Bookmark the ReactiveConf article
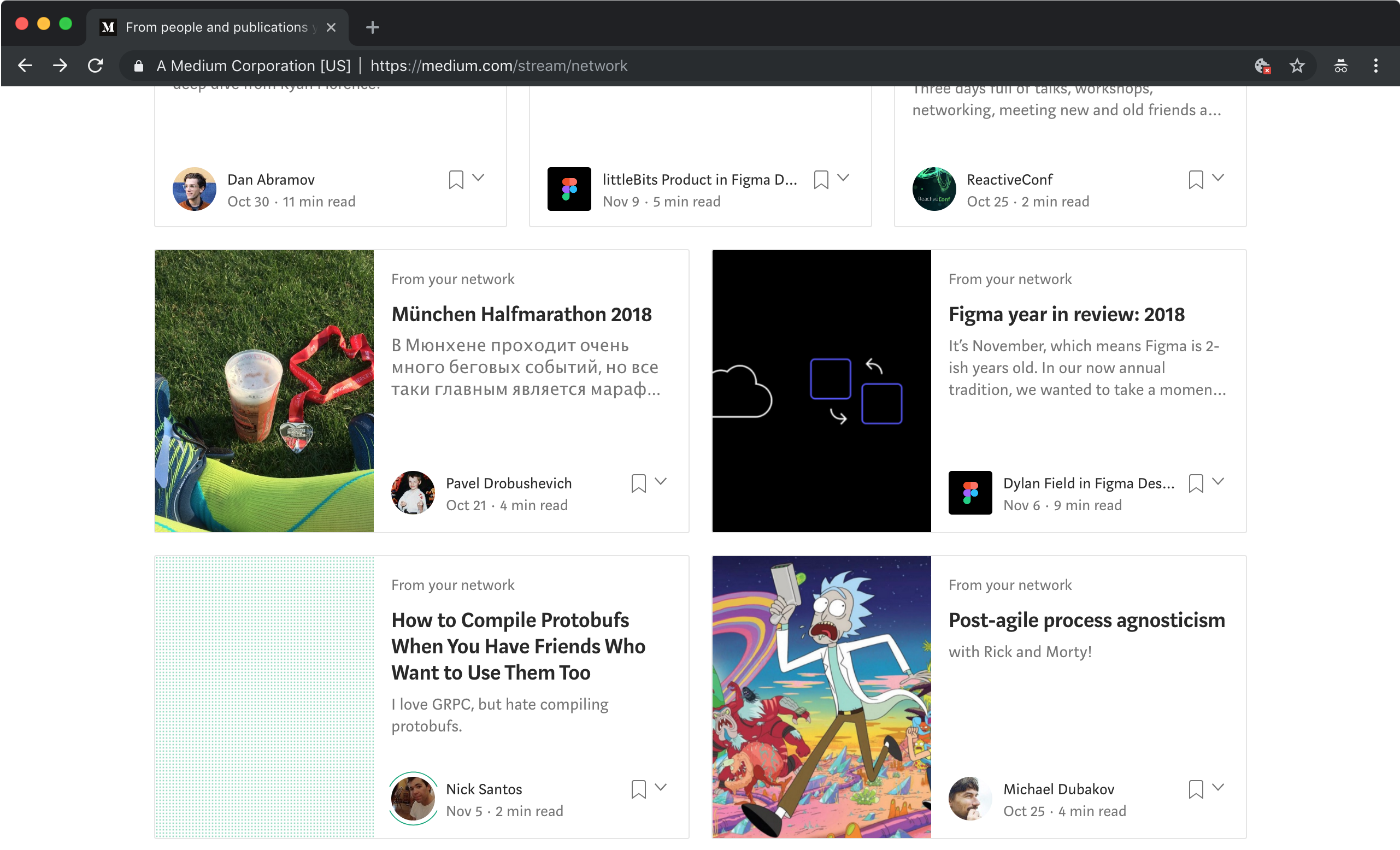This screenshot has width=1400, height=850. [1196, 180]
